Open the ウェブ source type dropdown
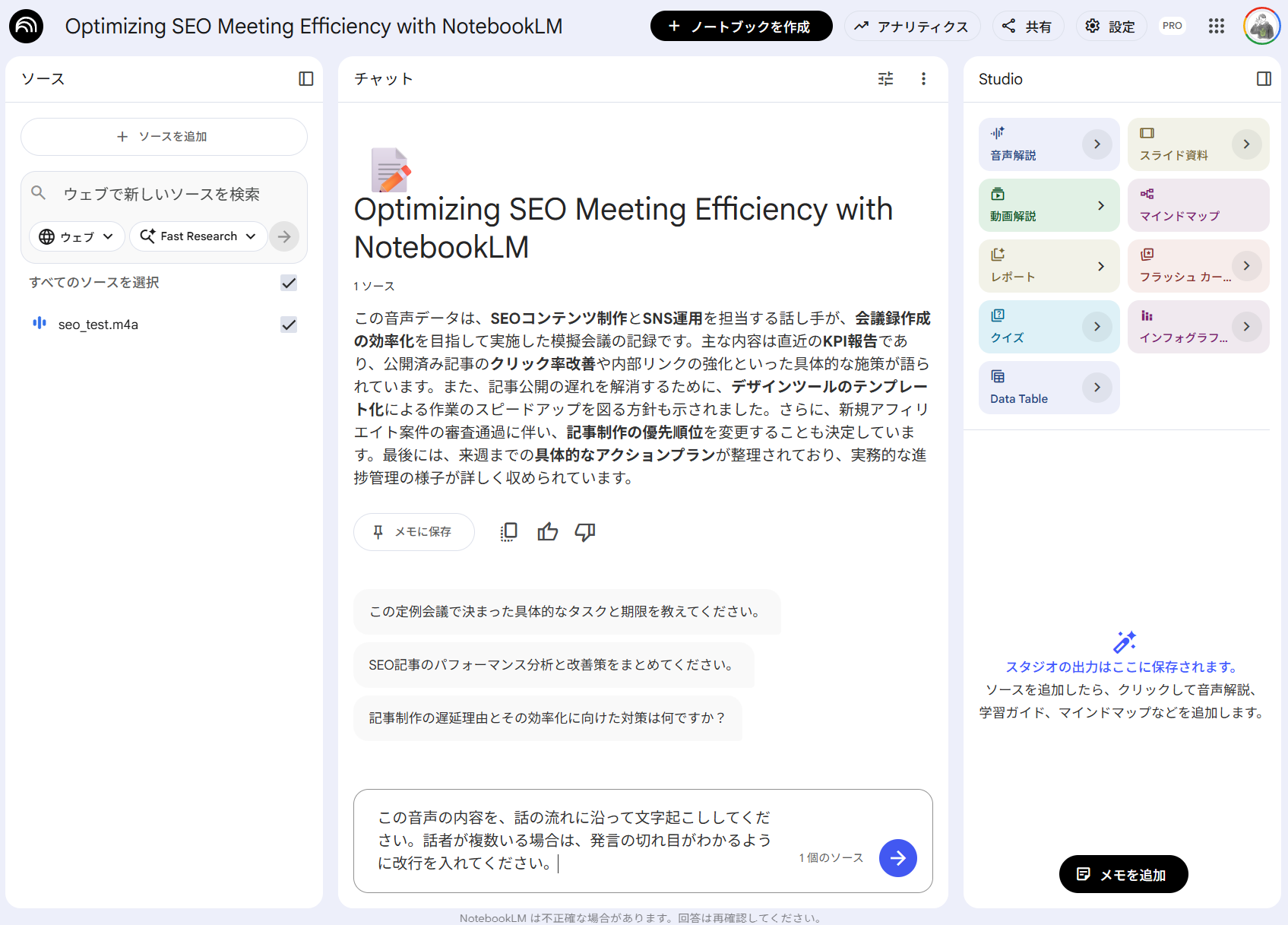Image resolution: width=1288 pixels, height=925 pixels. click(x=76, y=236)
